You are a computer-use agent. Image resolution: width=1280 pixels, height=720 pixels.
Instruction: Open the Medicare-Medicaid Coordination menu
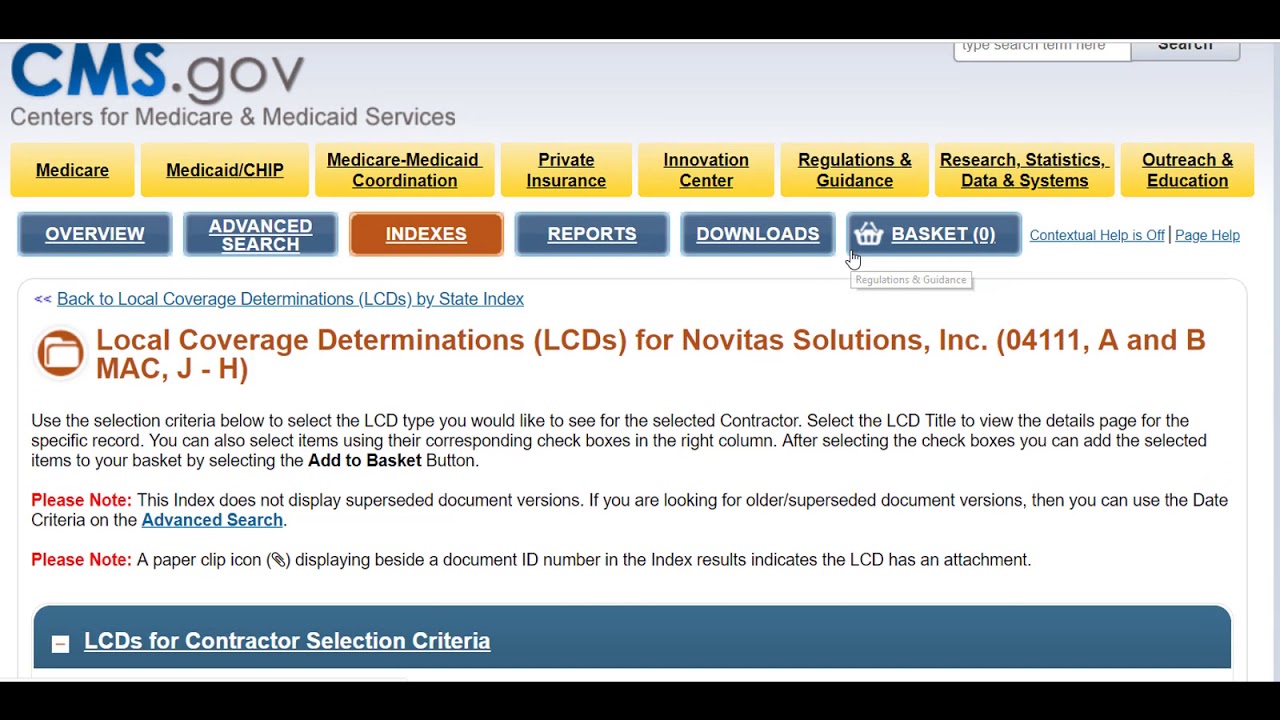click(x=404, y=170)
